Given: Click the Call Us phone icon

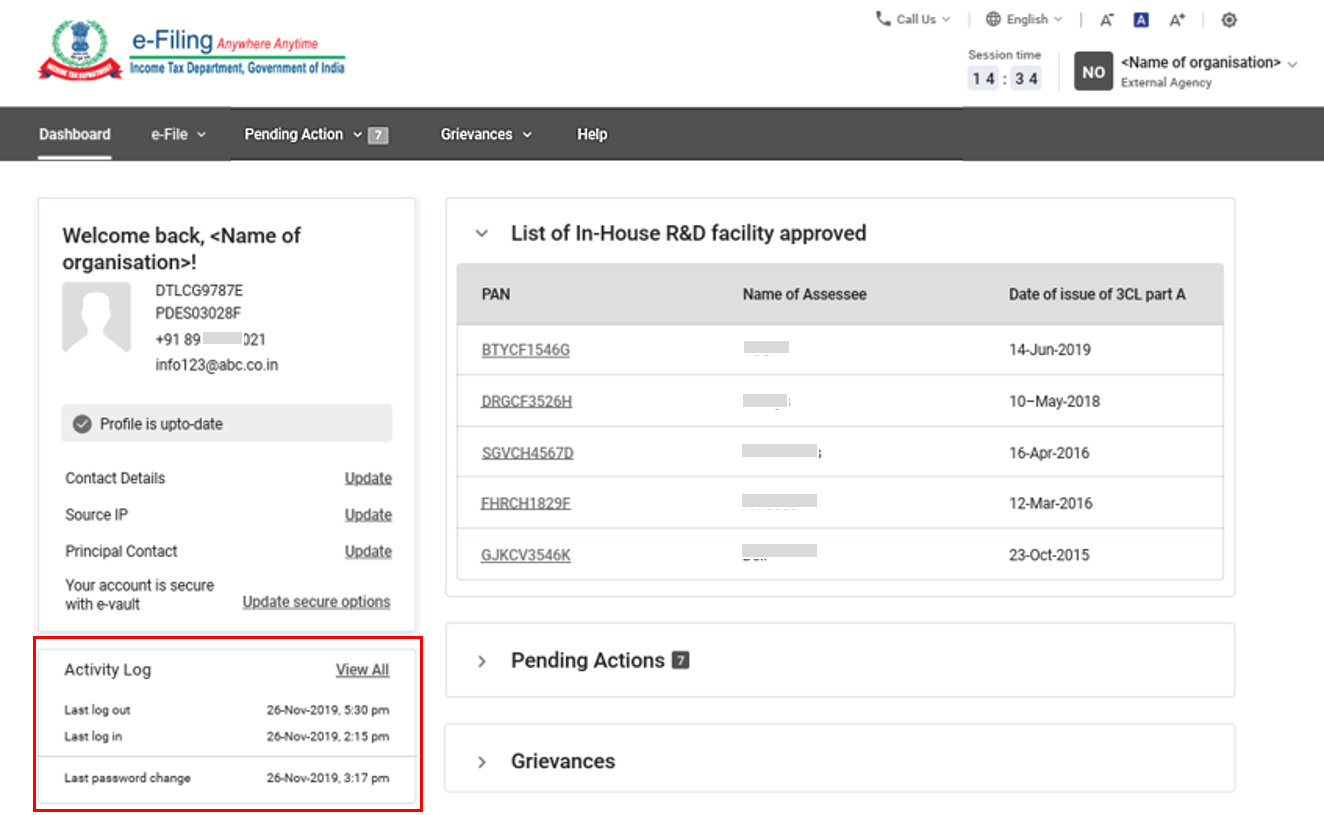Looking at the screenshot, I should click(x=883, y=19).
